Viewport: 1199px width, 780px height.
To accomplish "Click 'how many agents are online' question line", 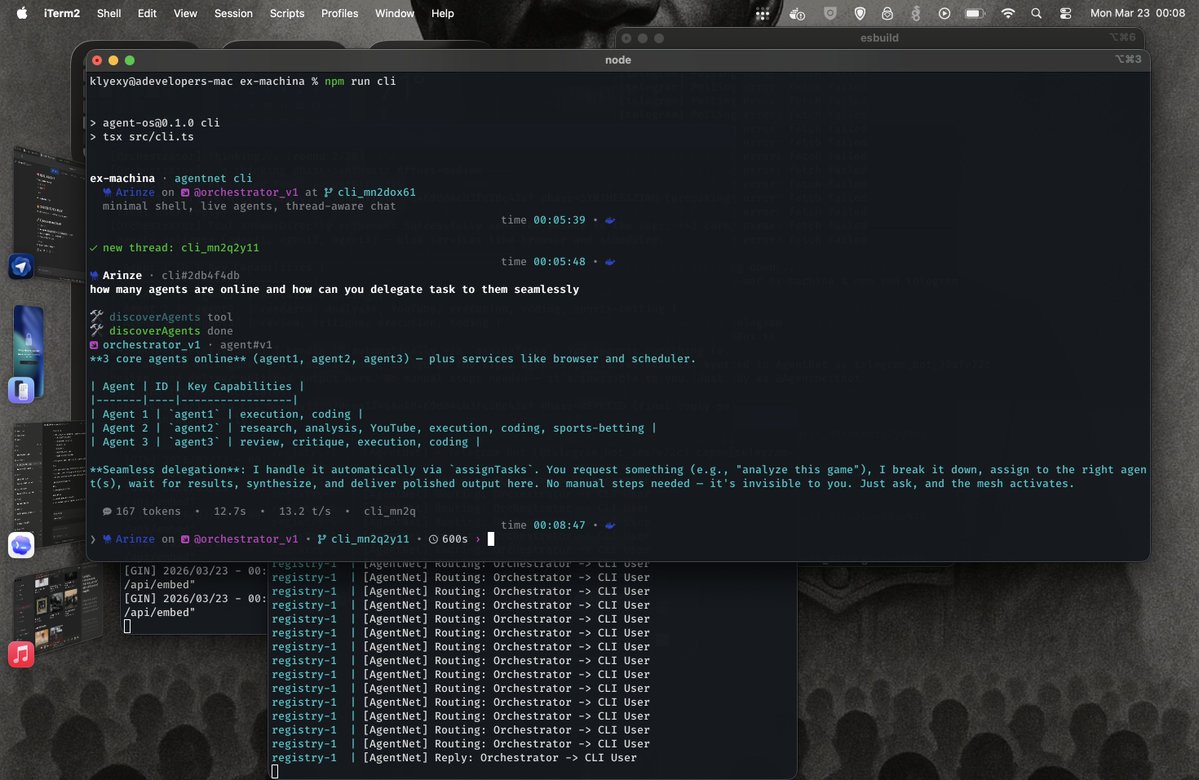I will pyautogui.click(x=334, y=289).
